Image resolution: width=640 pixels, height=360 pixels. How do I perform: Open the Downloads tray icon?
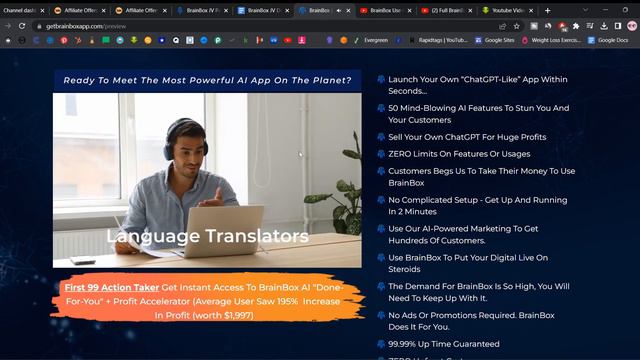tap(604, 26)
